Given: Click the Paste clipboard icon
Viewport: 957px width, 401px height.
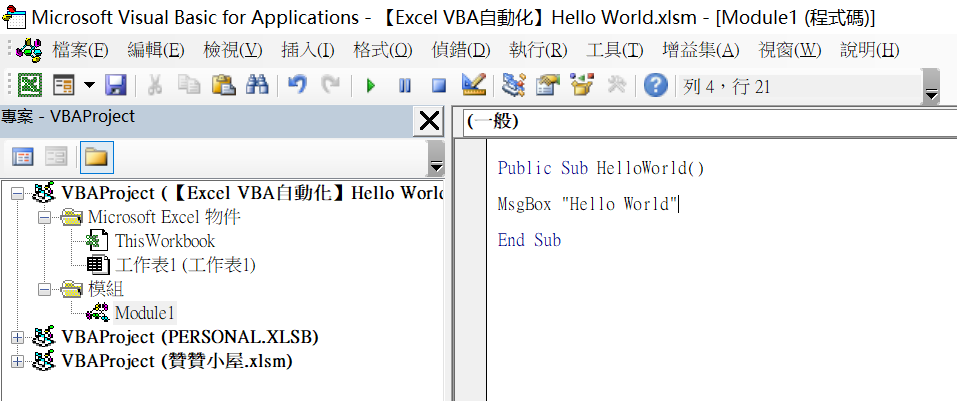Looking at the screenshot, I should click(223, 85).
